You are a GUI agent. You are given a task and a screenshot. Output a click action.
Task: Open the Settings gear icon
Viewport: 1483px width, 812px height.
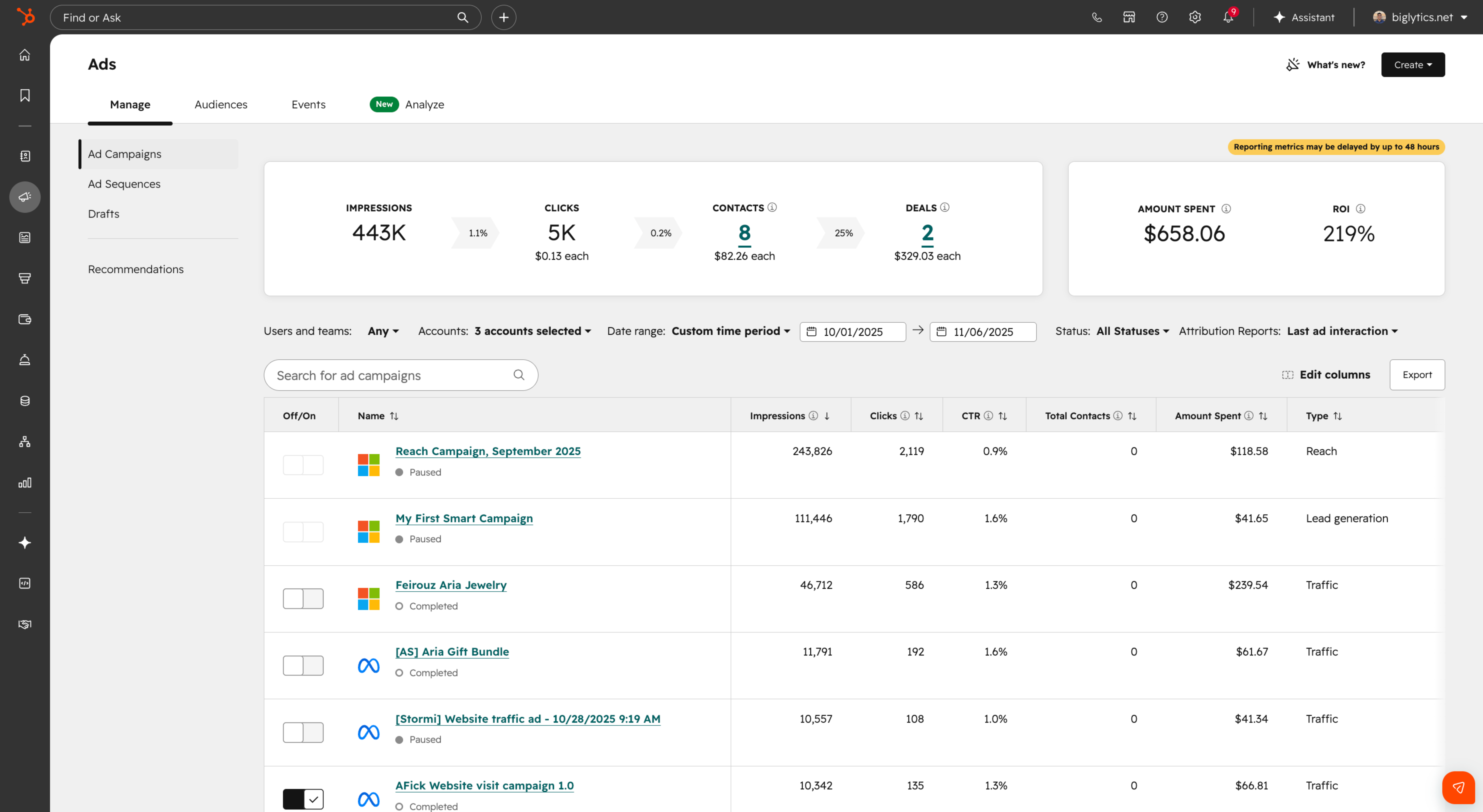point(1195,17)
